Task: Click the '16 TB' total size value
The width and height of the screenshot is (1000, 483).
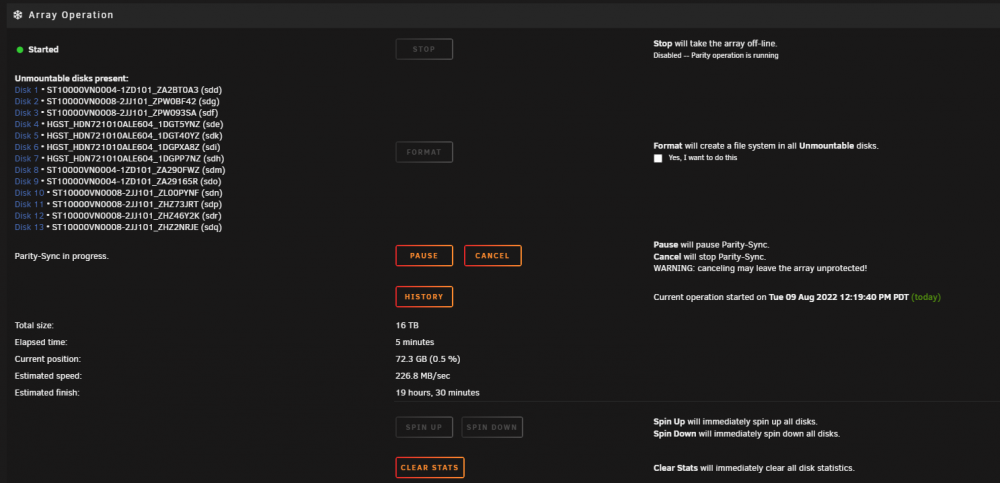Action: (x=407, y=325)
